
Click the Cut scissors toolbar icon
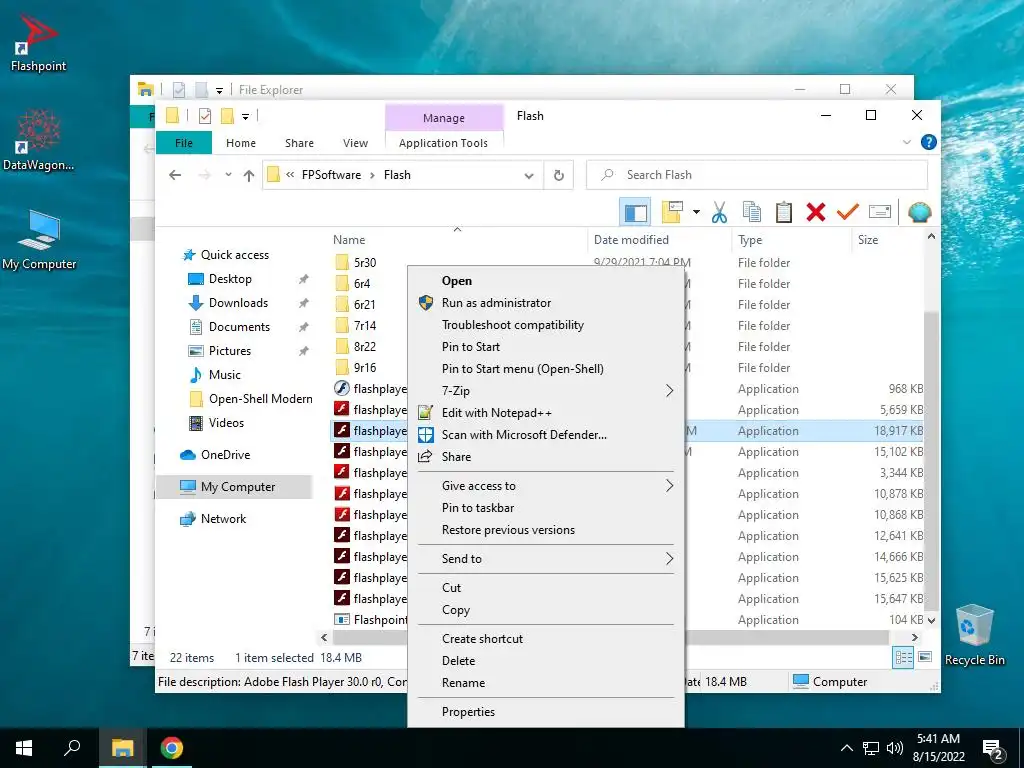click(719, 212)
